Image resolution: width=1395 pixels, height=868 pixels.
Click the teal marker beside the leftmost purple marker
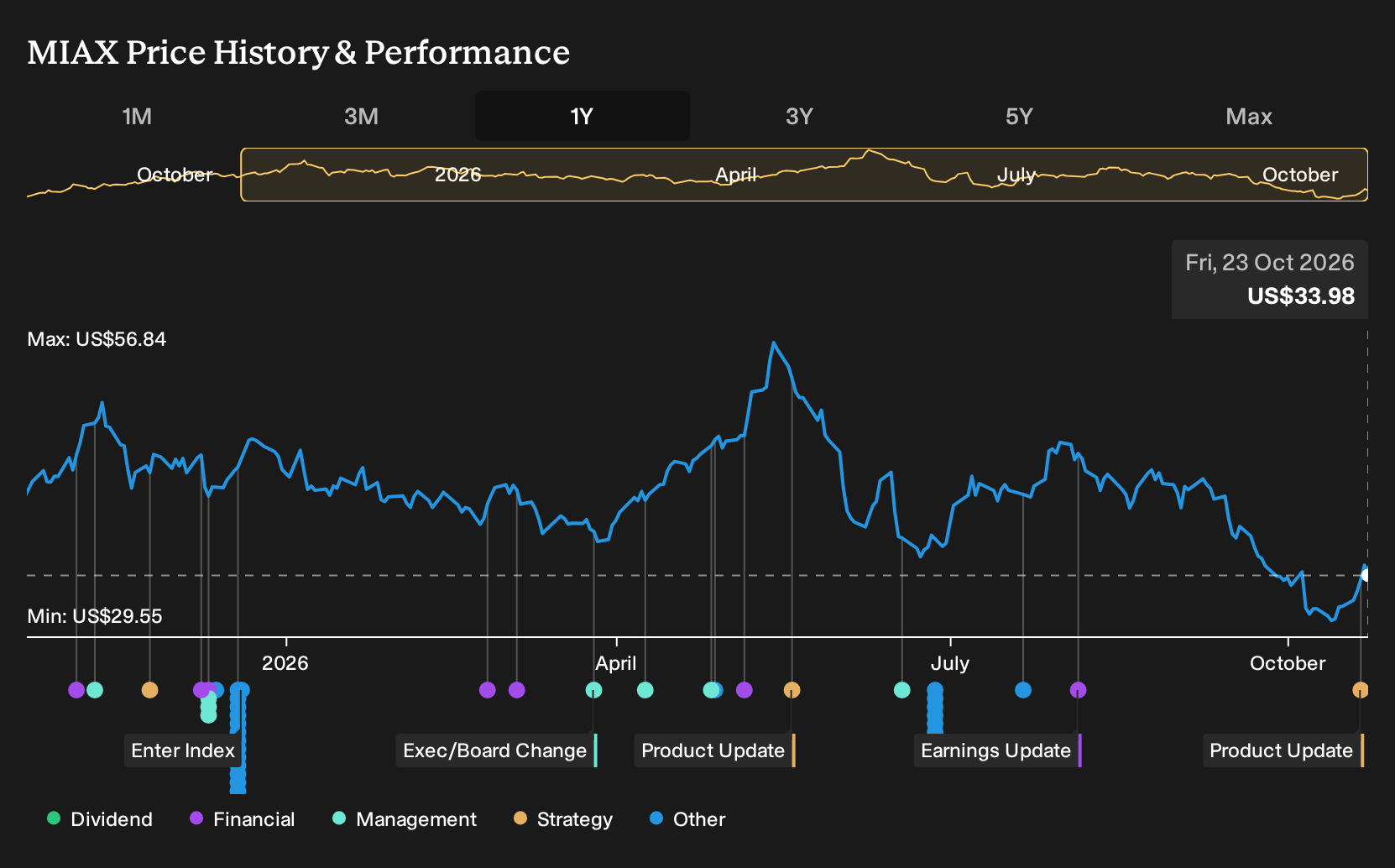pyautogui.click(x=95, y=690)
